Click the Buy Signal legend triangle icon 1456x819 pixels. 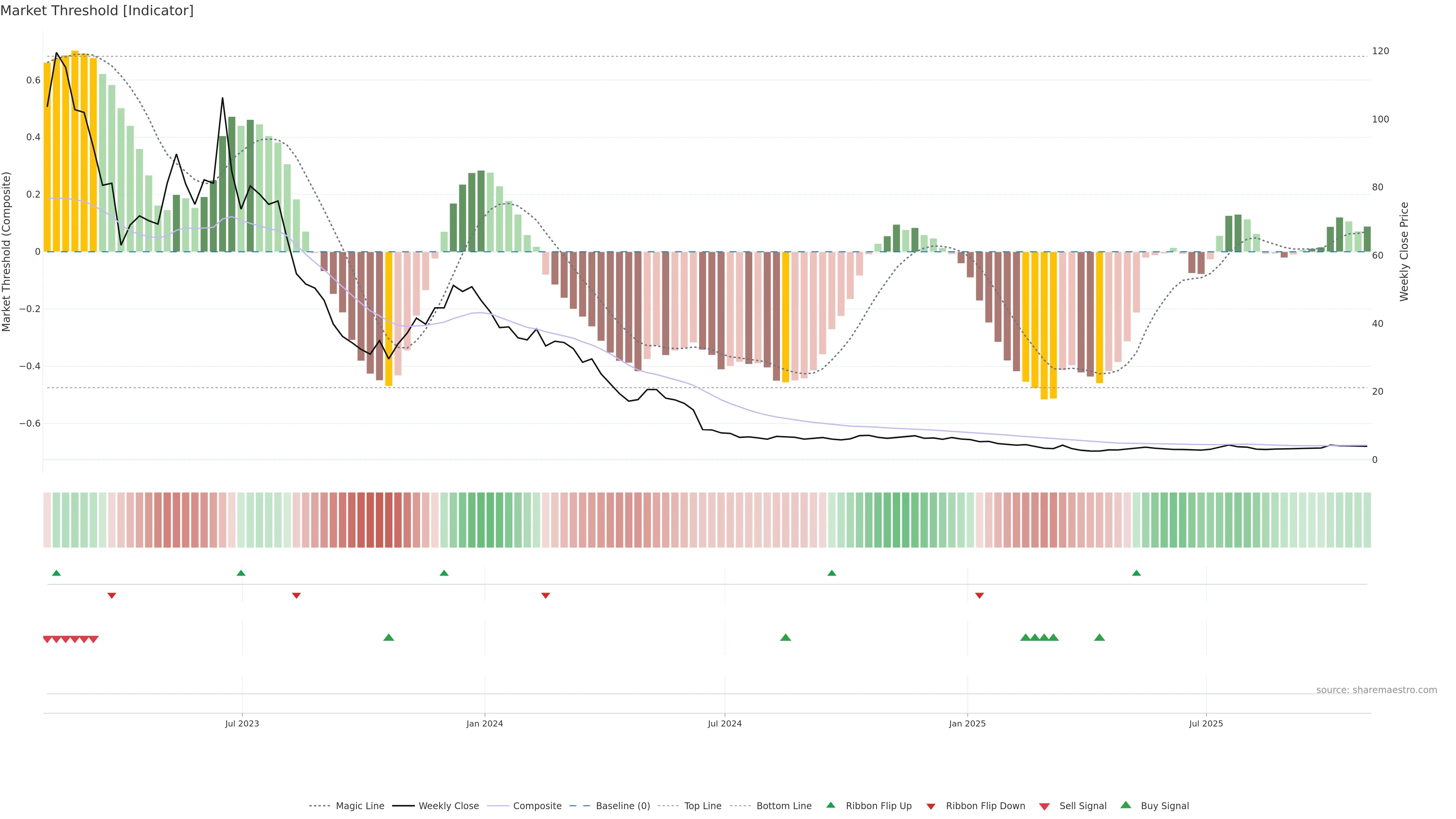[x=1126, y=805]
